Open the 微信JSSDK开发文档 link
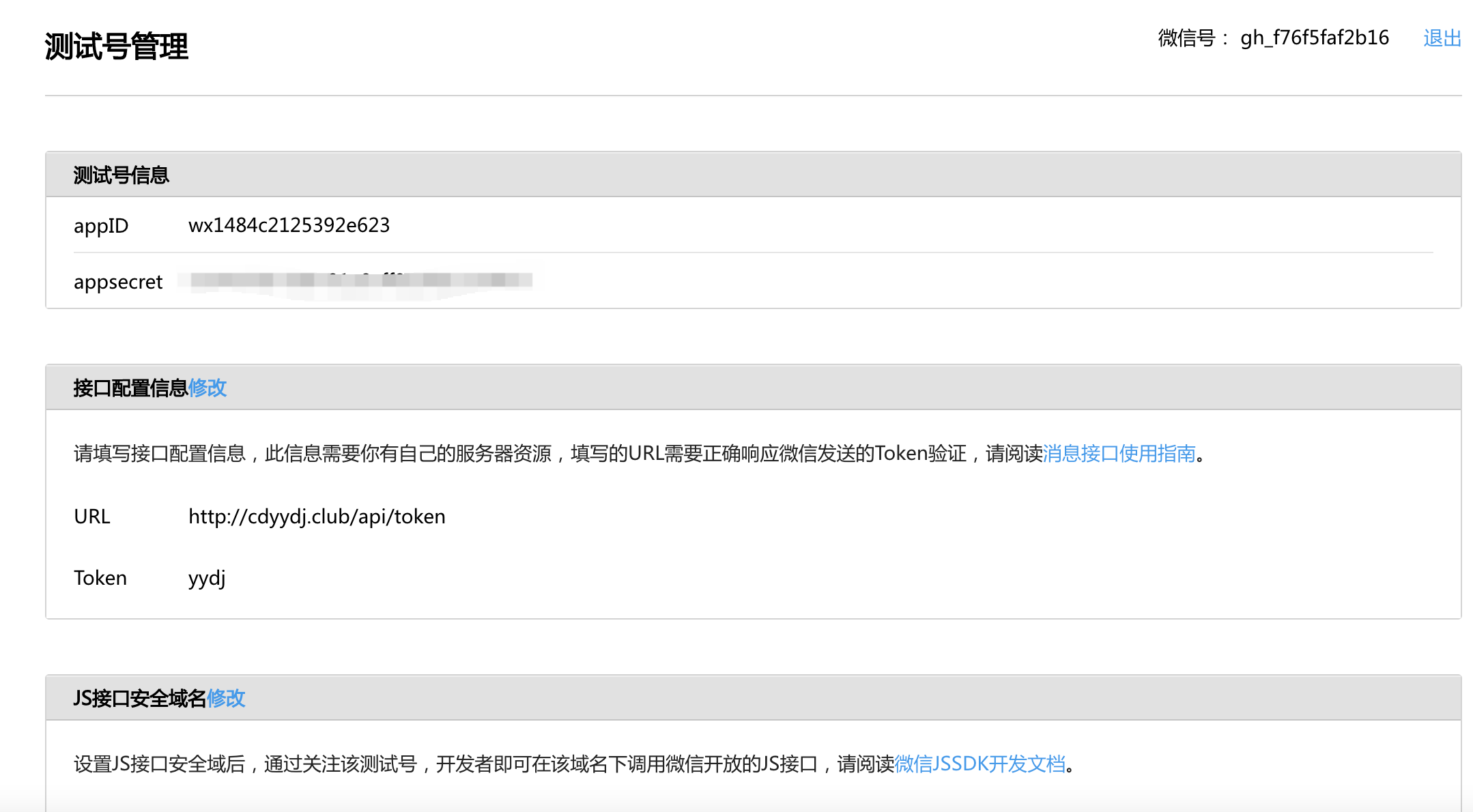 [979, 764]
